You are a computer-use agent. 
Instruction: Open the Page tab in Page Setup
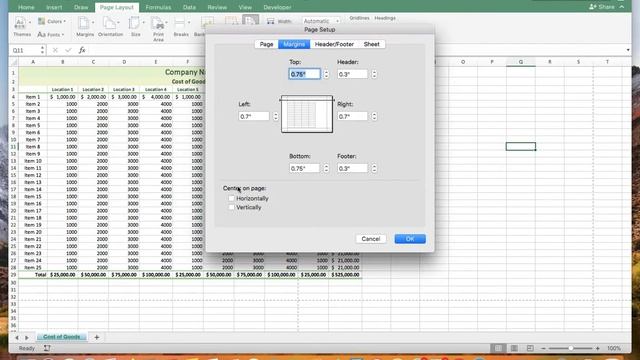[x=267, y=44]
